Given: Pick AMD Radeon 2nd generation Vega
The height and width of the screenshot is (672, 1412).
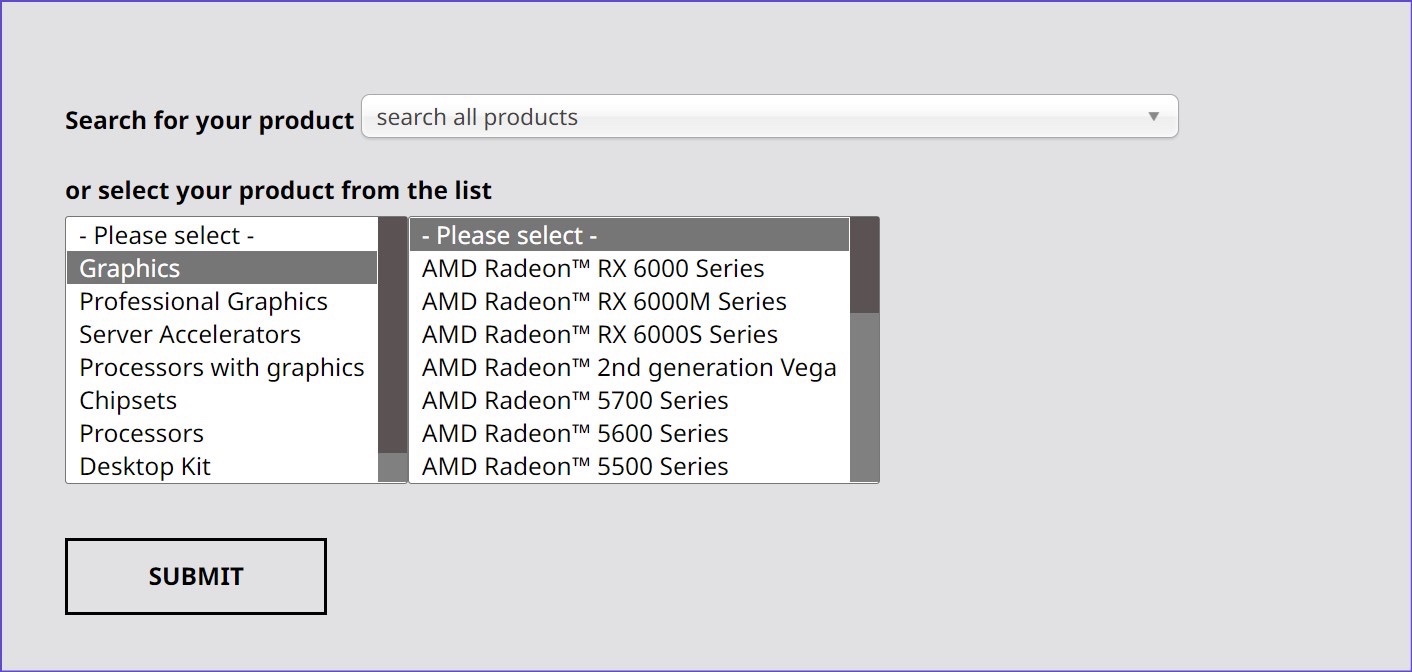Looking at the screenshot, I should click(628, 367).
